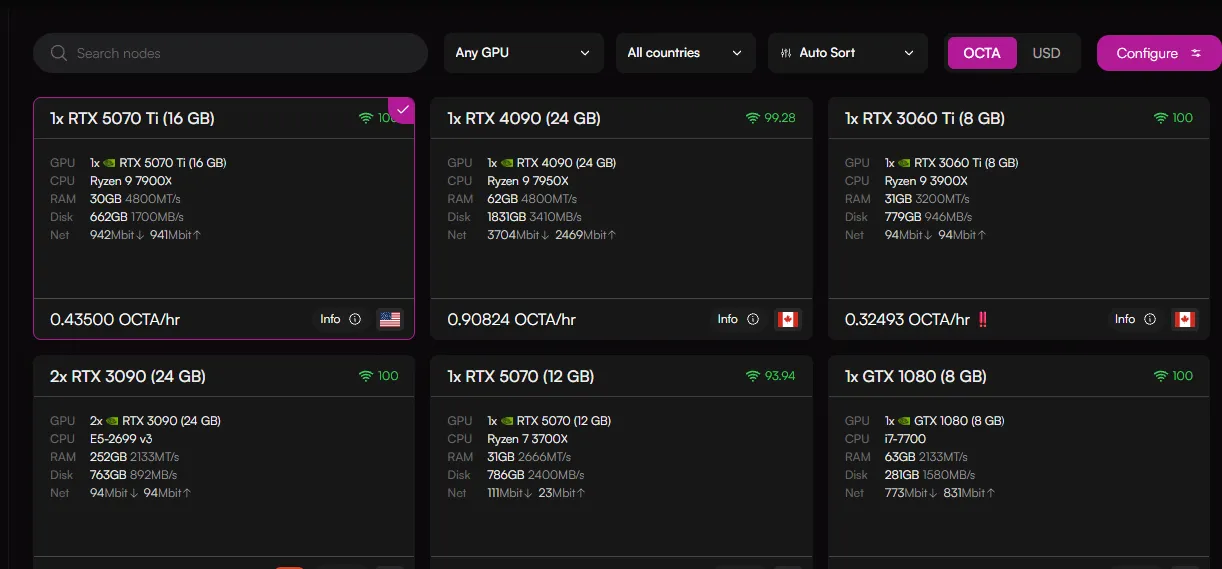Image resolution: width=1222 pixels, height=569 pixels.
Task: Click Nvidia logo in 2x RTX 3090 GPU row
Action: [x=112, y=421]
